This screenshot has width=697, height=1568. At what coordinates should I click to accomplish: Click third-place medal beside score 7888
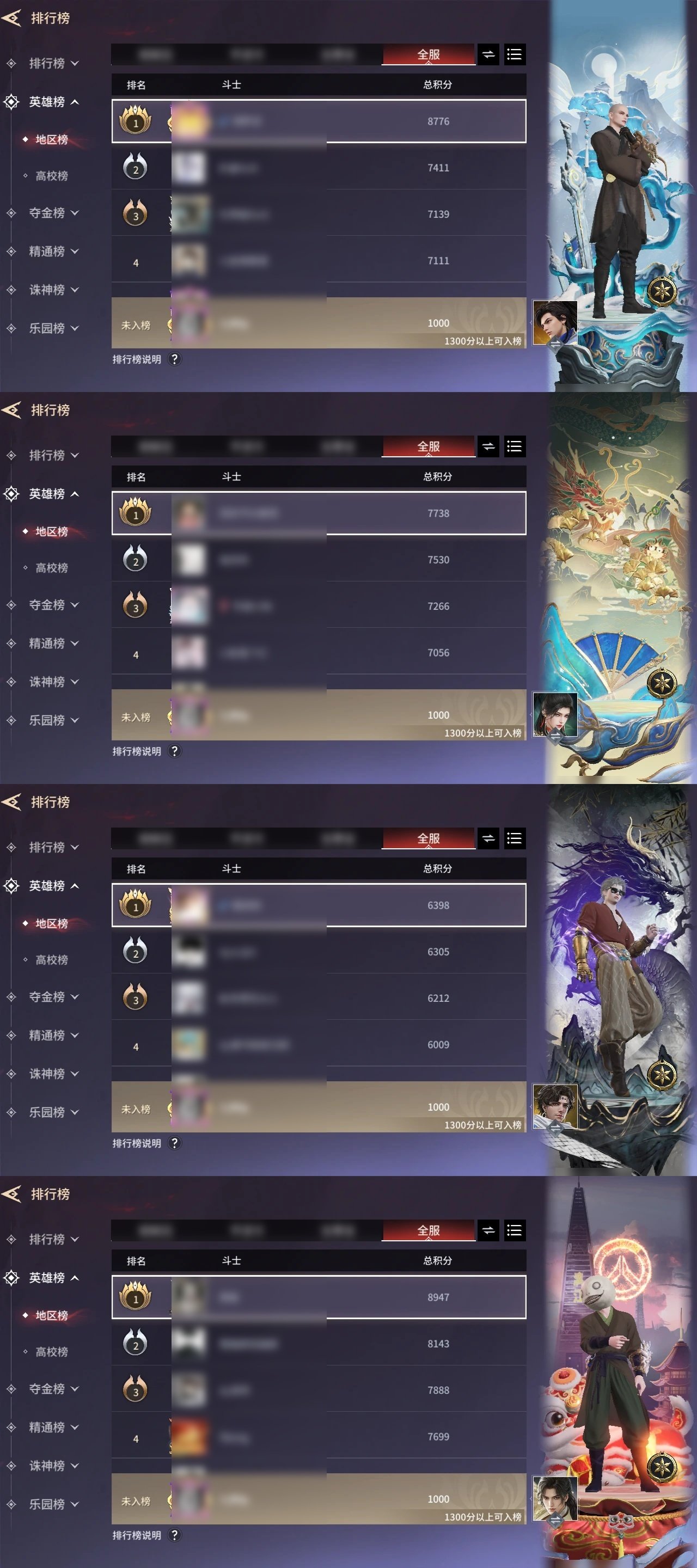click(x=135, y=1391)
